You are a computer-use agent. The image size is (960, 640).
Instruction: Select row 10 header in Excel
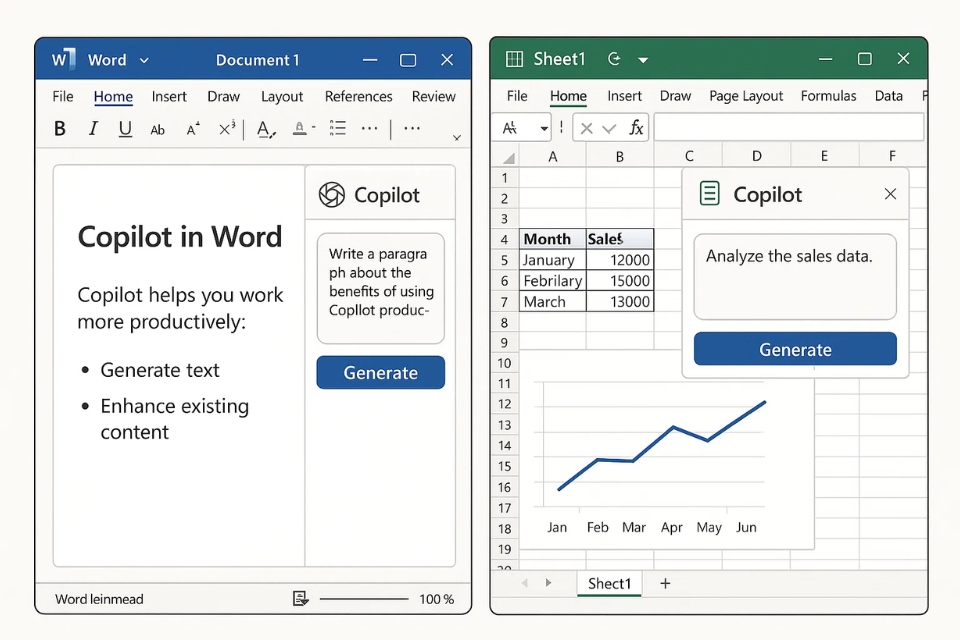(504, 363)
